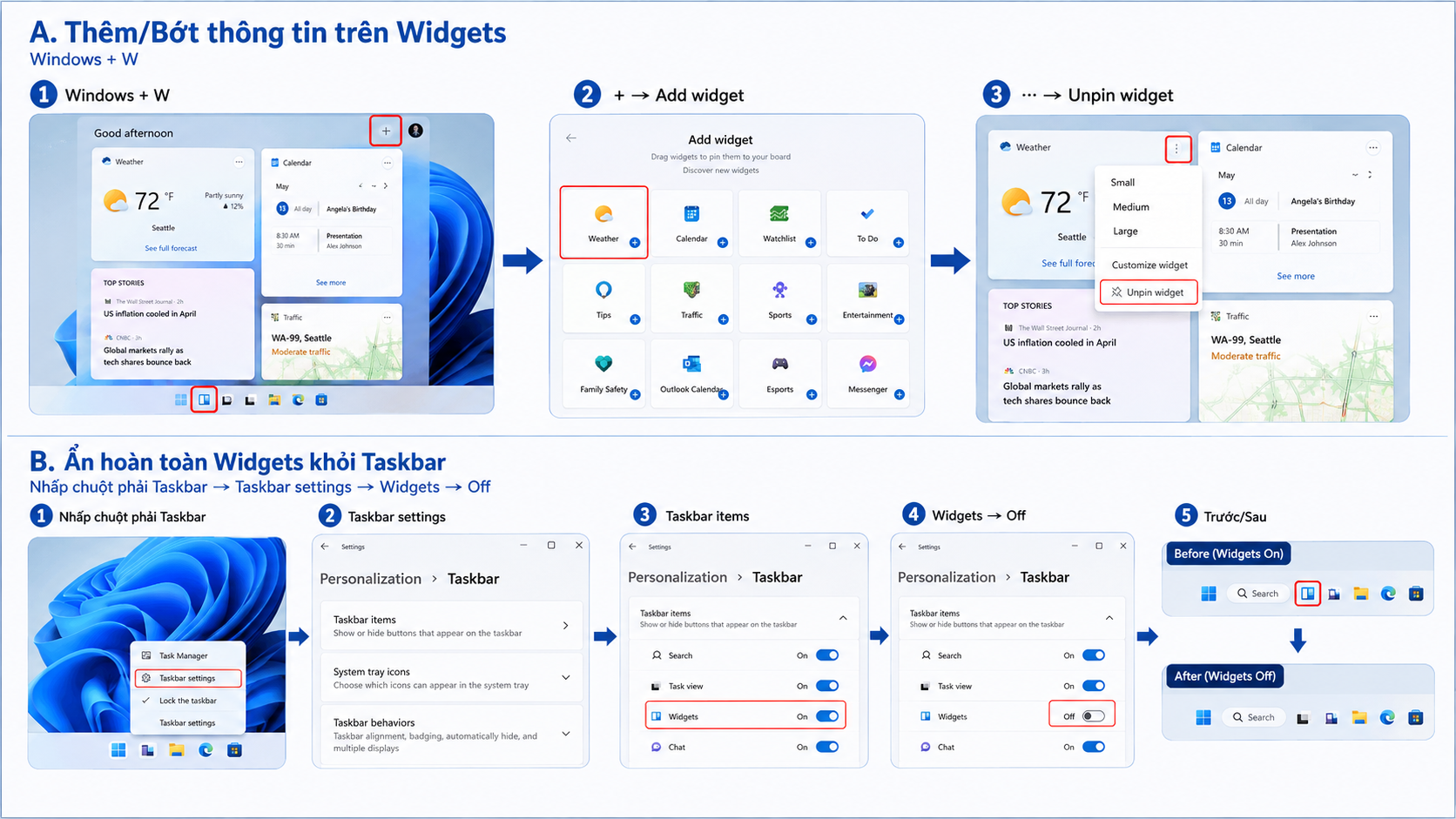Image resolution: width=1456 pixels, height=819 pixels.
Task: Expand Taskbar items row with right chevron
Action: (x=566, y=626)
